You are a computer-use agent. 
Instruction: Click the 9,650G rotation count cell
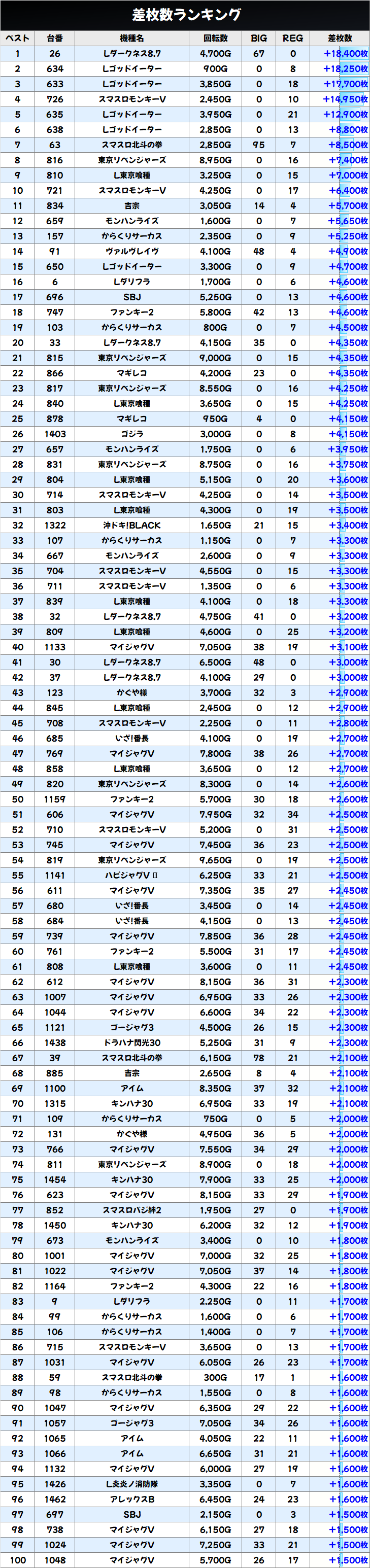[215, 860]
